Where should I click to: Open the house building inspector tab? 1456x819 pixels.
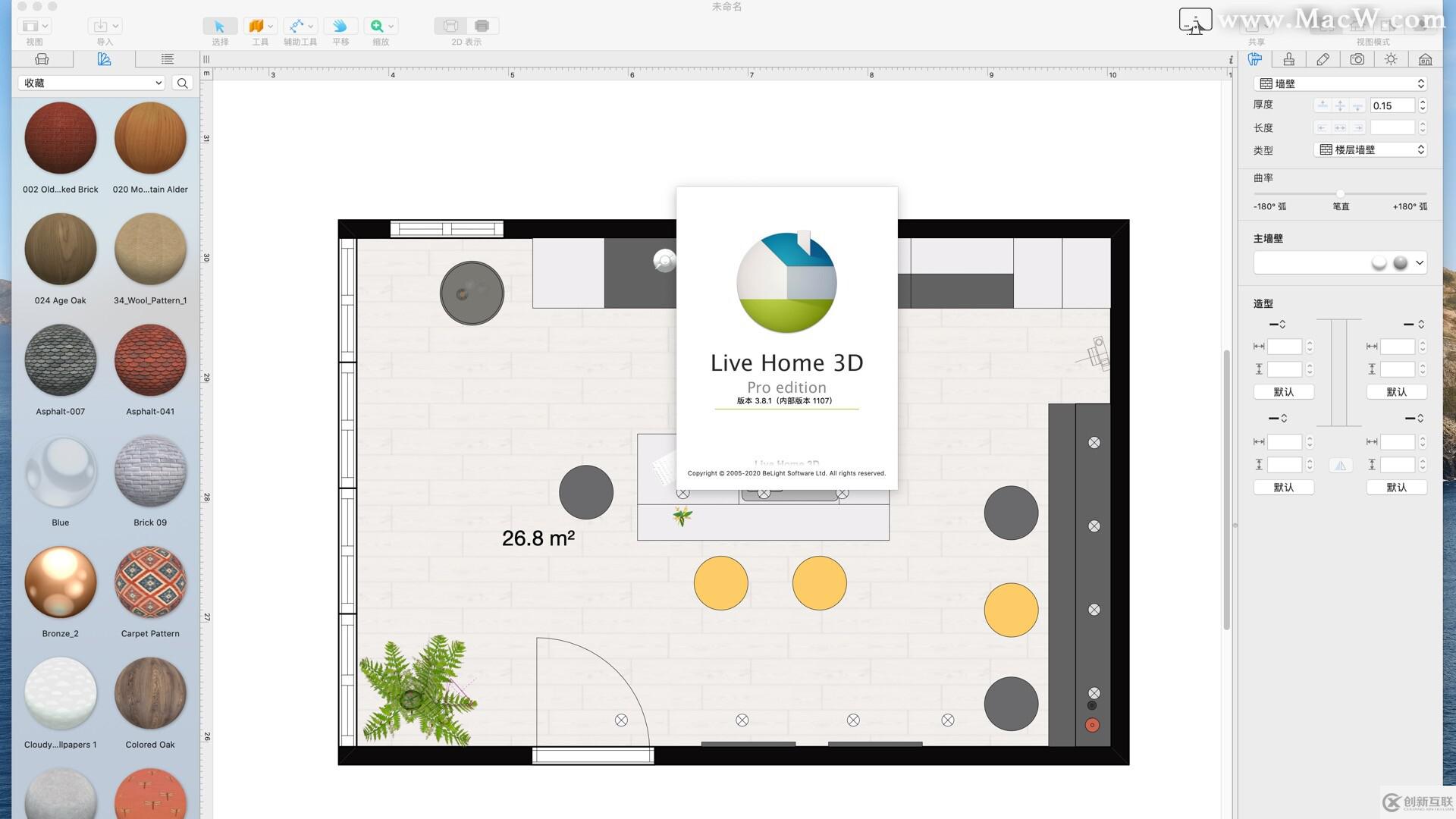1425,59
